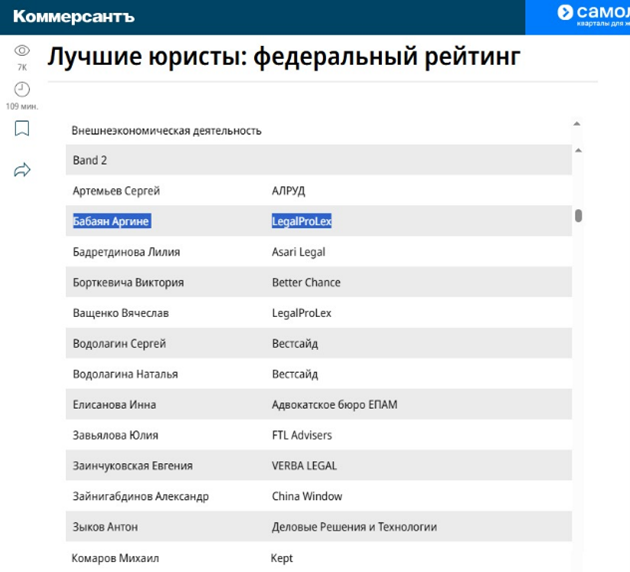Click the article title Лучшие юристы

pos(284,56)
